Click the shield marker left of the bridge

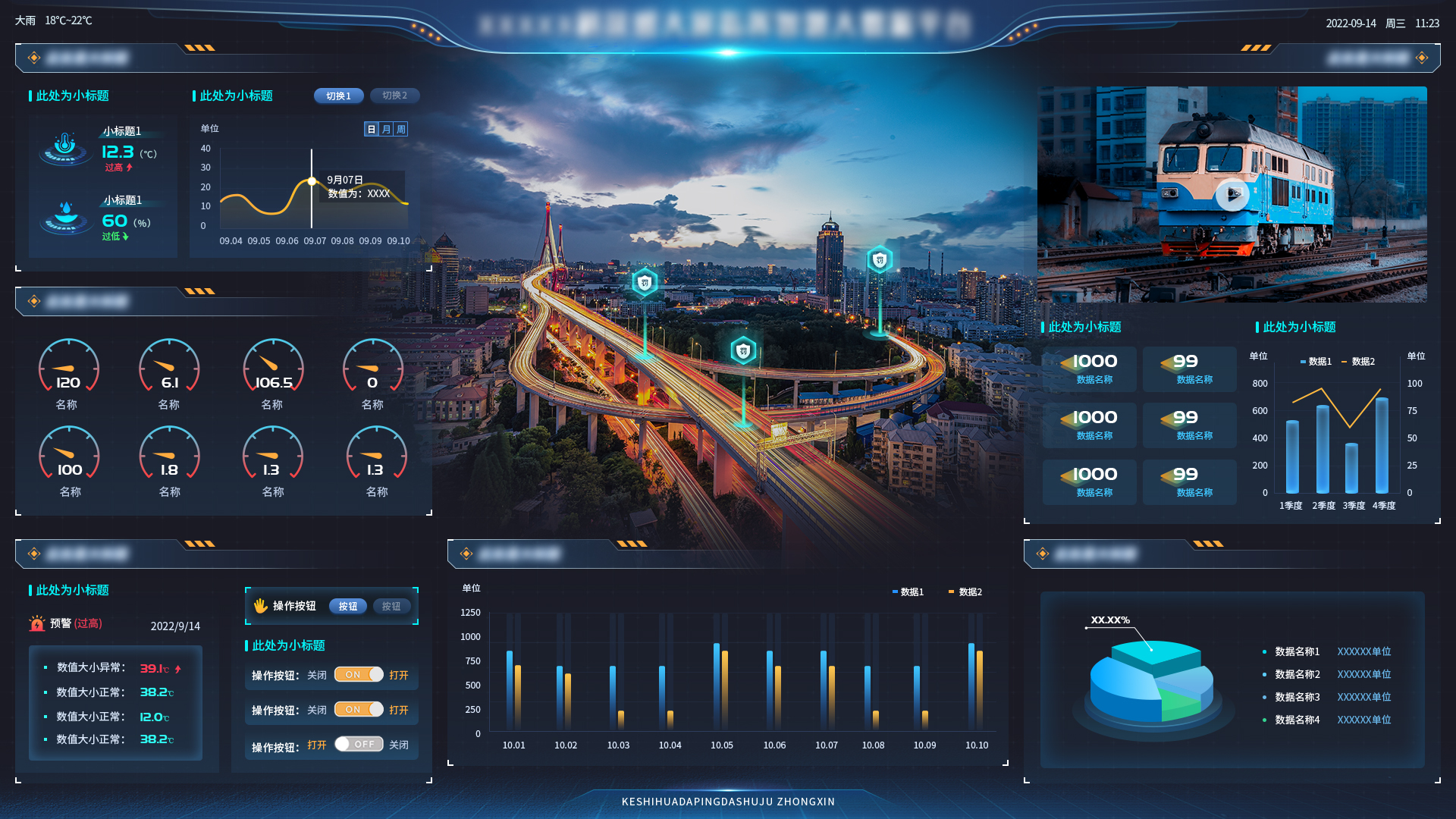tap(645, 283)
